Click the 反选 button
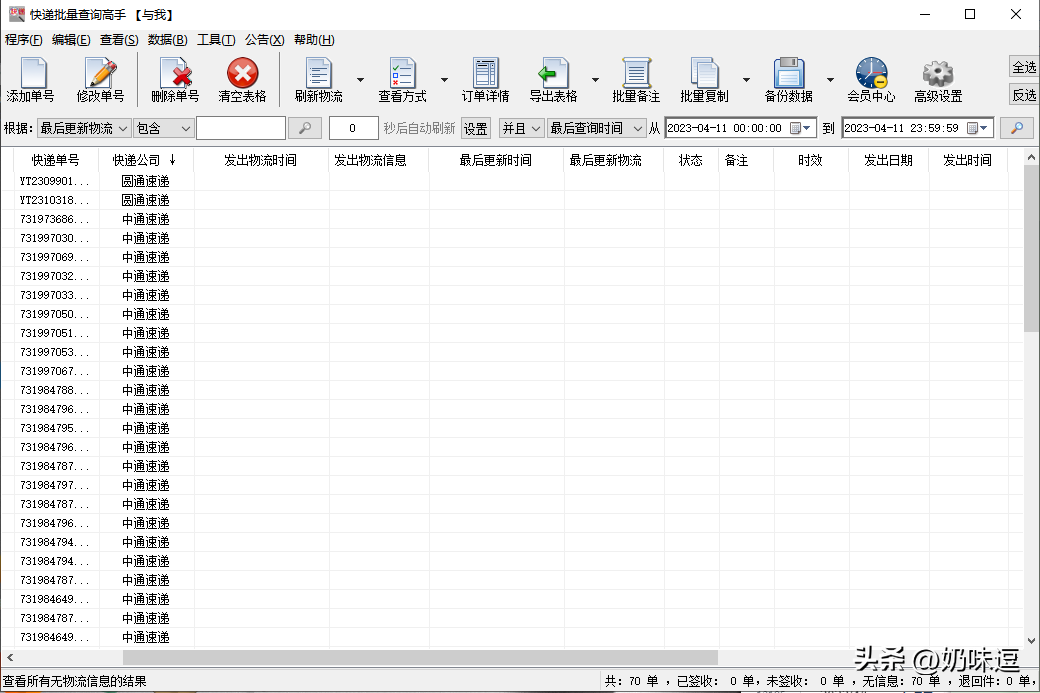 tap(1024, 95)
